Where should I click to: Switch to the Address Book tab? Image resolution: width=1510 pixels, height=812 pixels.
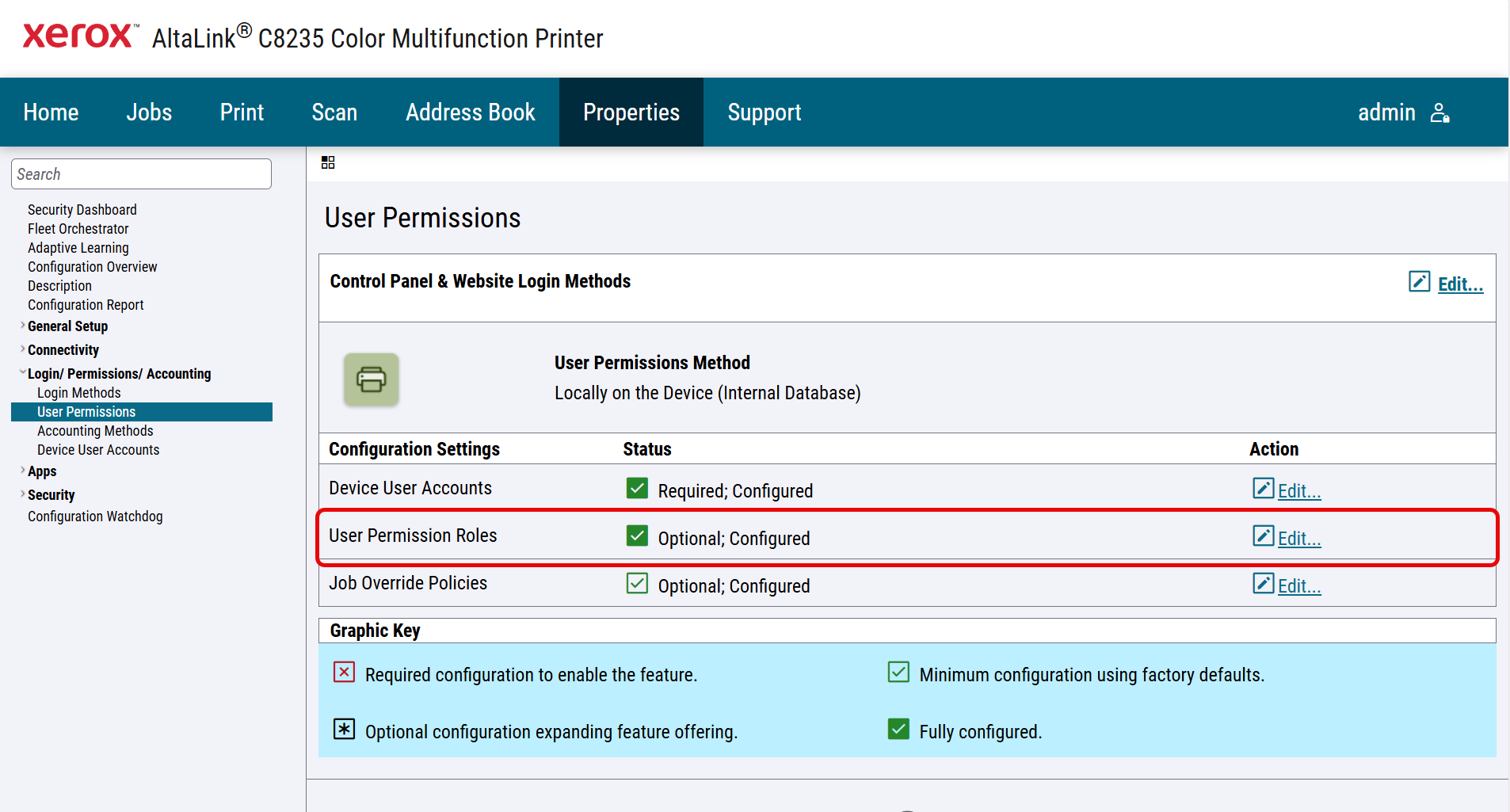[x=470, y=112]
